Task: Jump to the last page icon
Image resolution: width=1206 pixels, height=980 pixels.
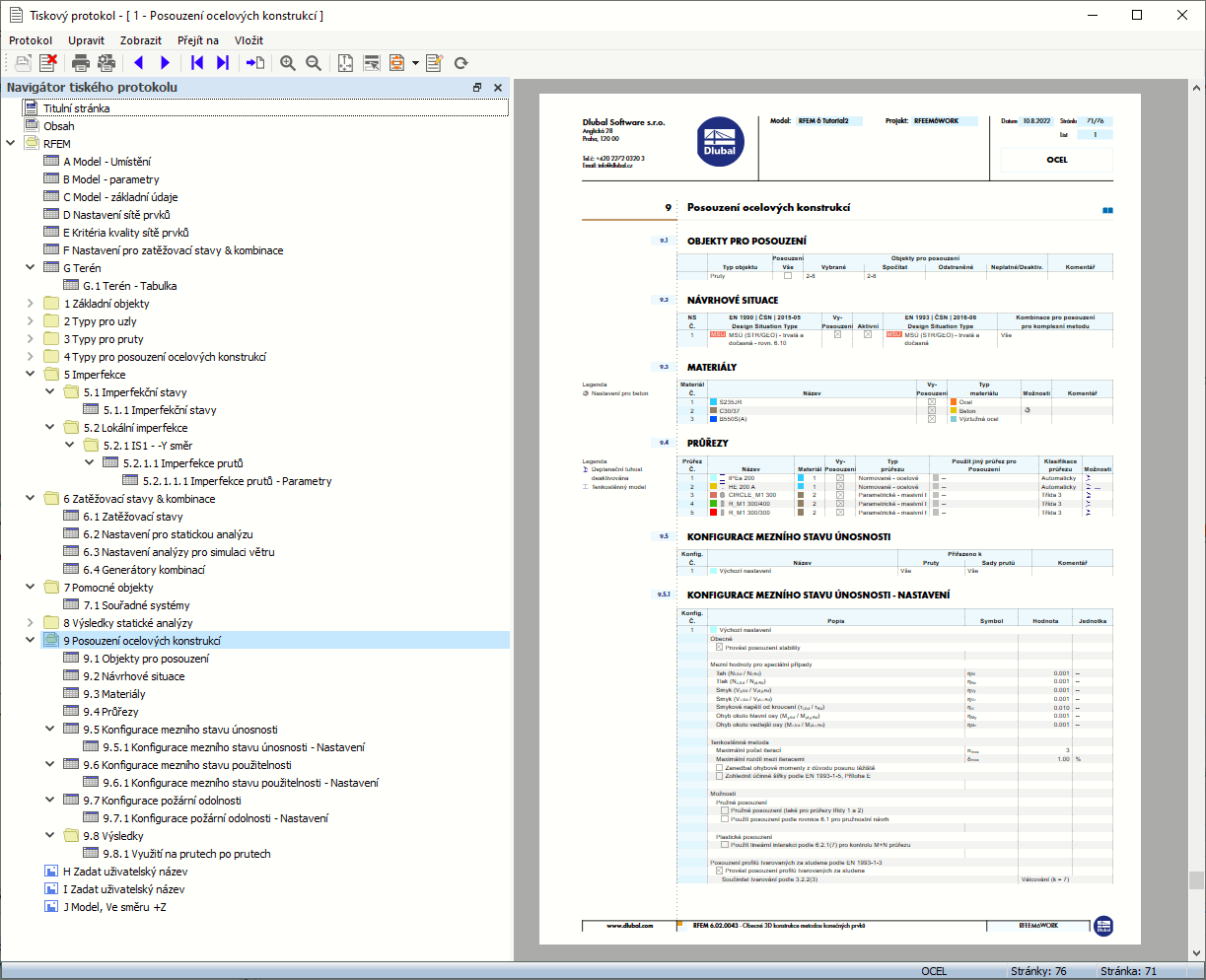Action: tap(223, 63)
